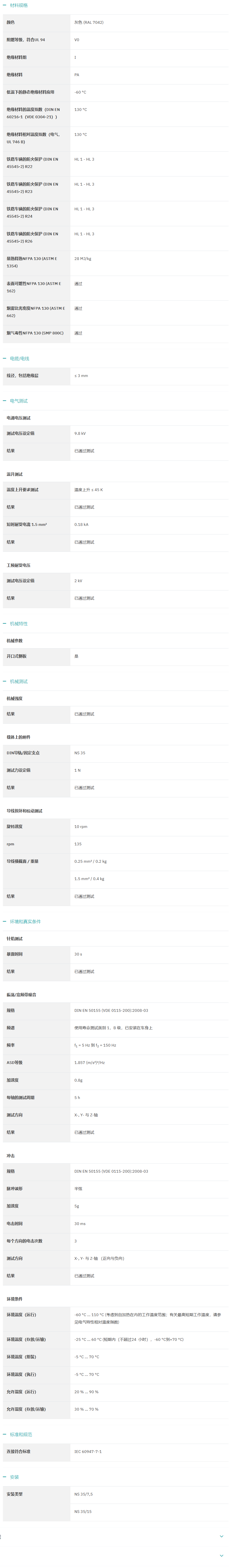Select the 线径，包括绝缘层 label

pyautogui.click(x=22, y=376)
